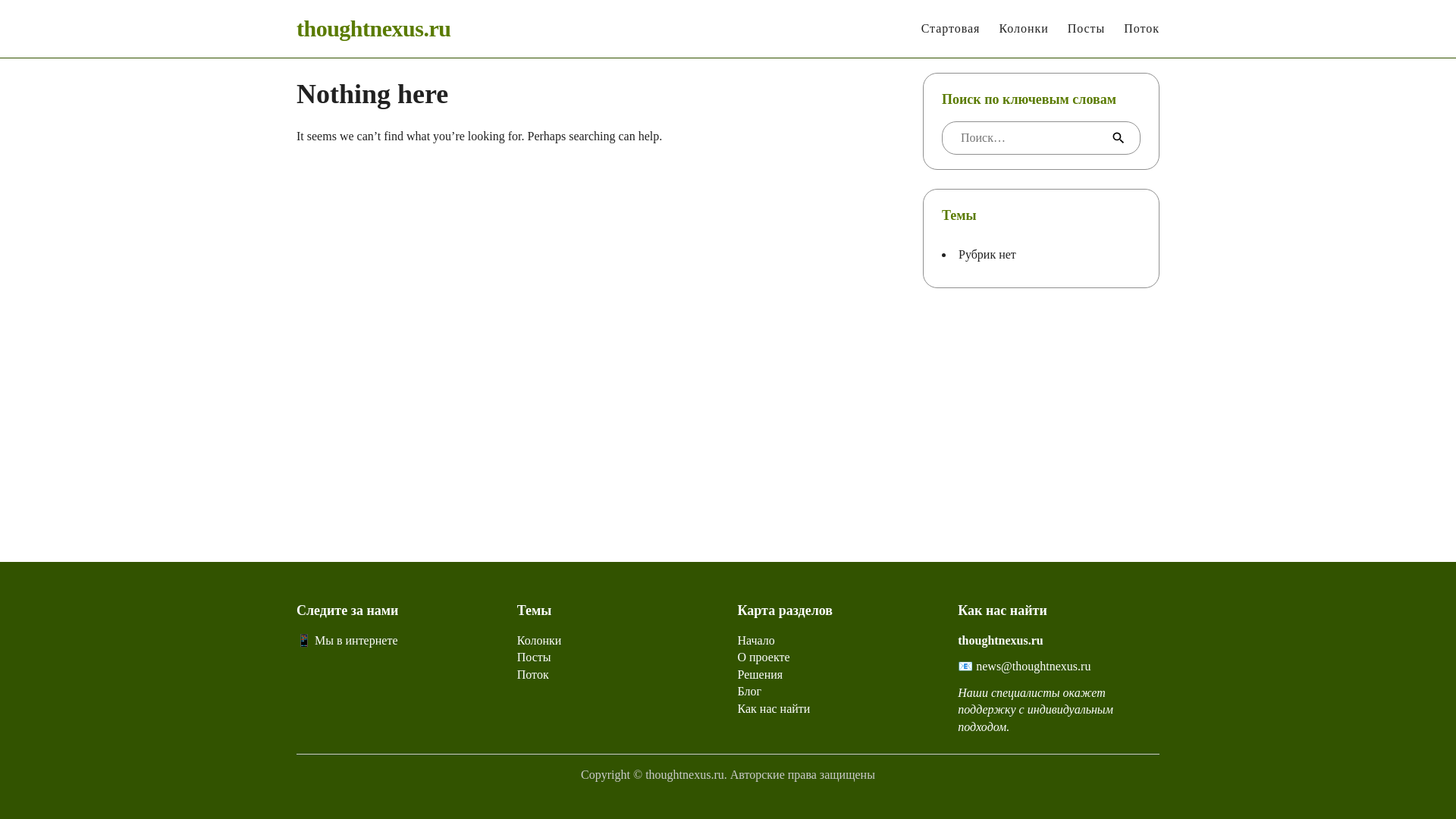
Task: Click the Карта разделов footer heading
Action: click(785, 610)
